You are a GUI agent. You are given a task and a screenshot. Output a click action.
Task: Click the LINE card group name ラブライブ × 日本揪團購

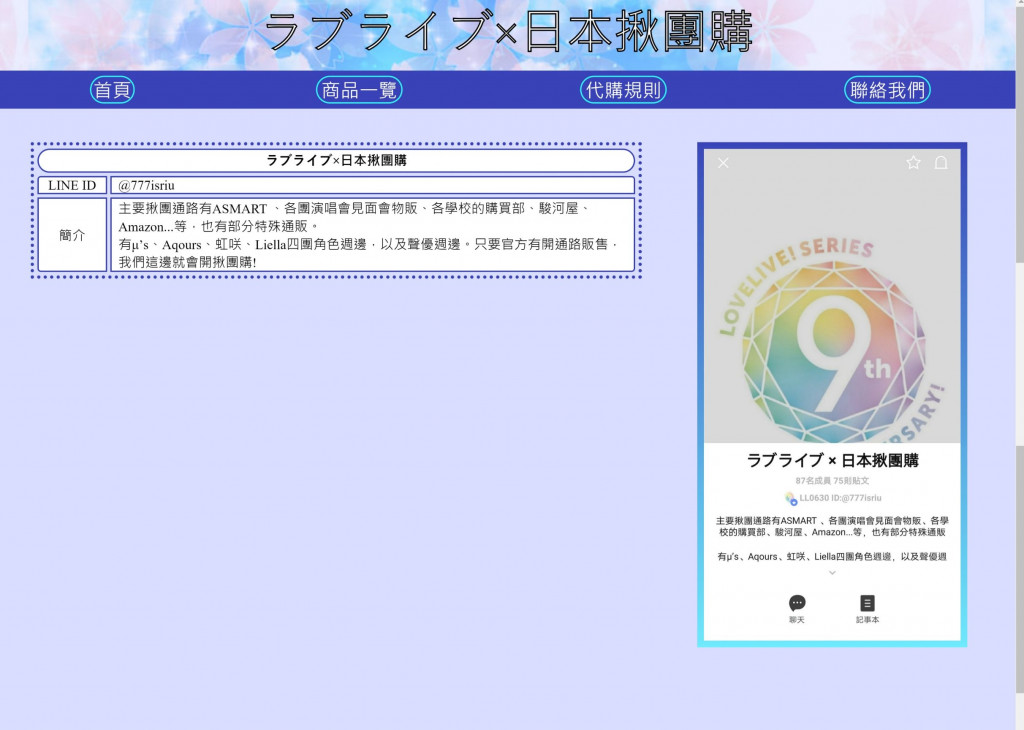tap(832, 461)
